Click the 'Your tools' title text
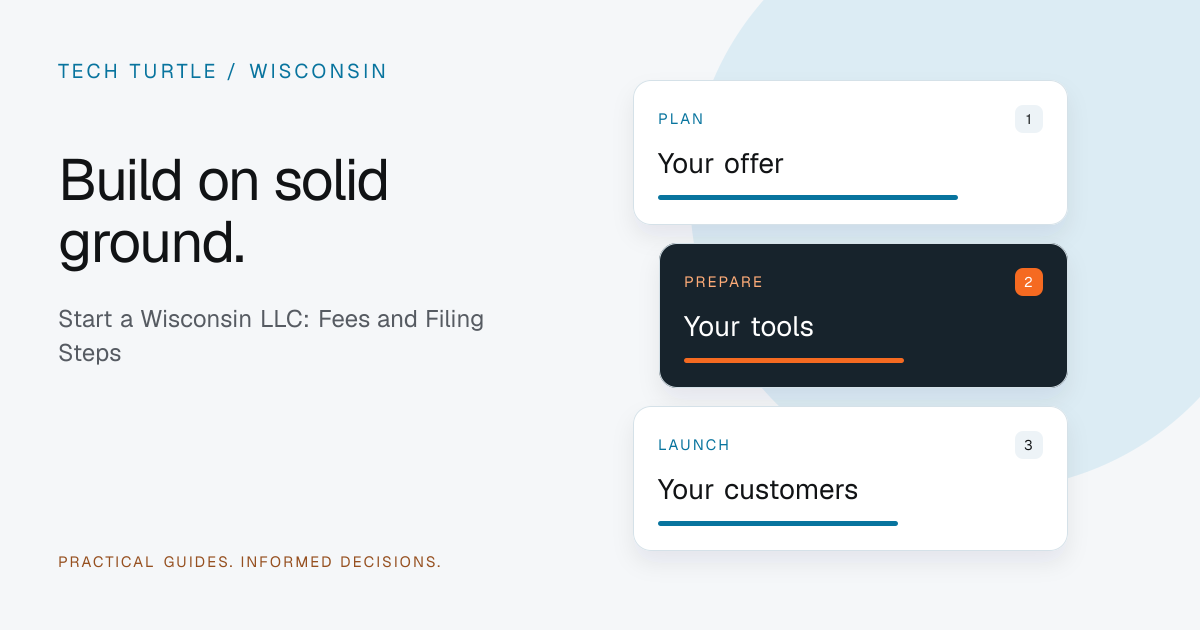The width and height of the screenshot is (1200, 630). pyautogui.click(x=749, y=326)
